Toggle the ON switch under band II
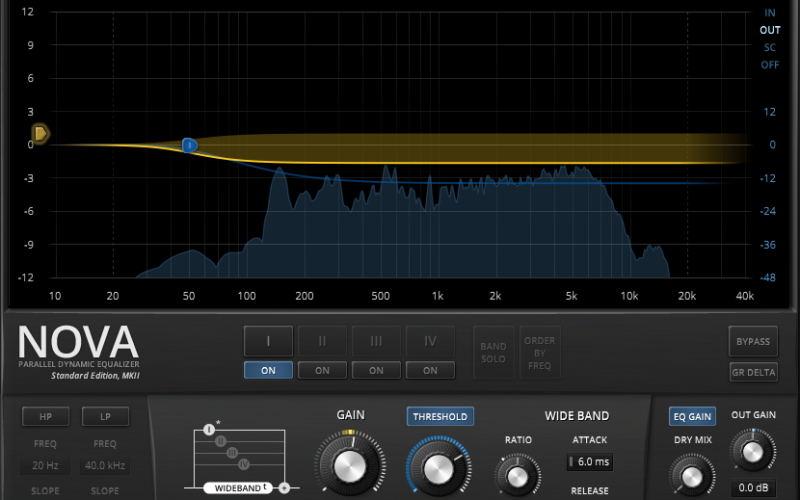This screenshot has width=800, height=500. click(x=322, y=370)
